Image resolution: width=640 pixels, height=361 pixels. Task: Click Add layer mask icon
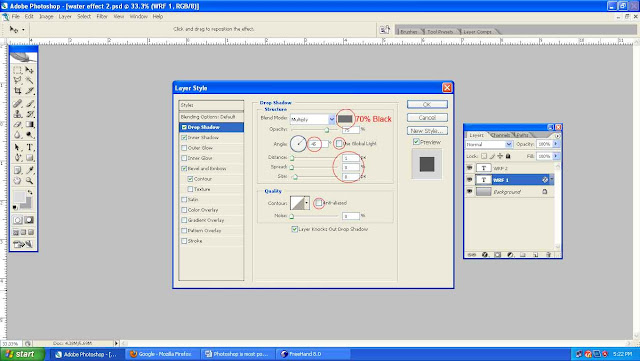pos(497,254)
